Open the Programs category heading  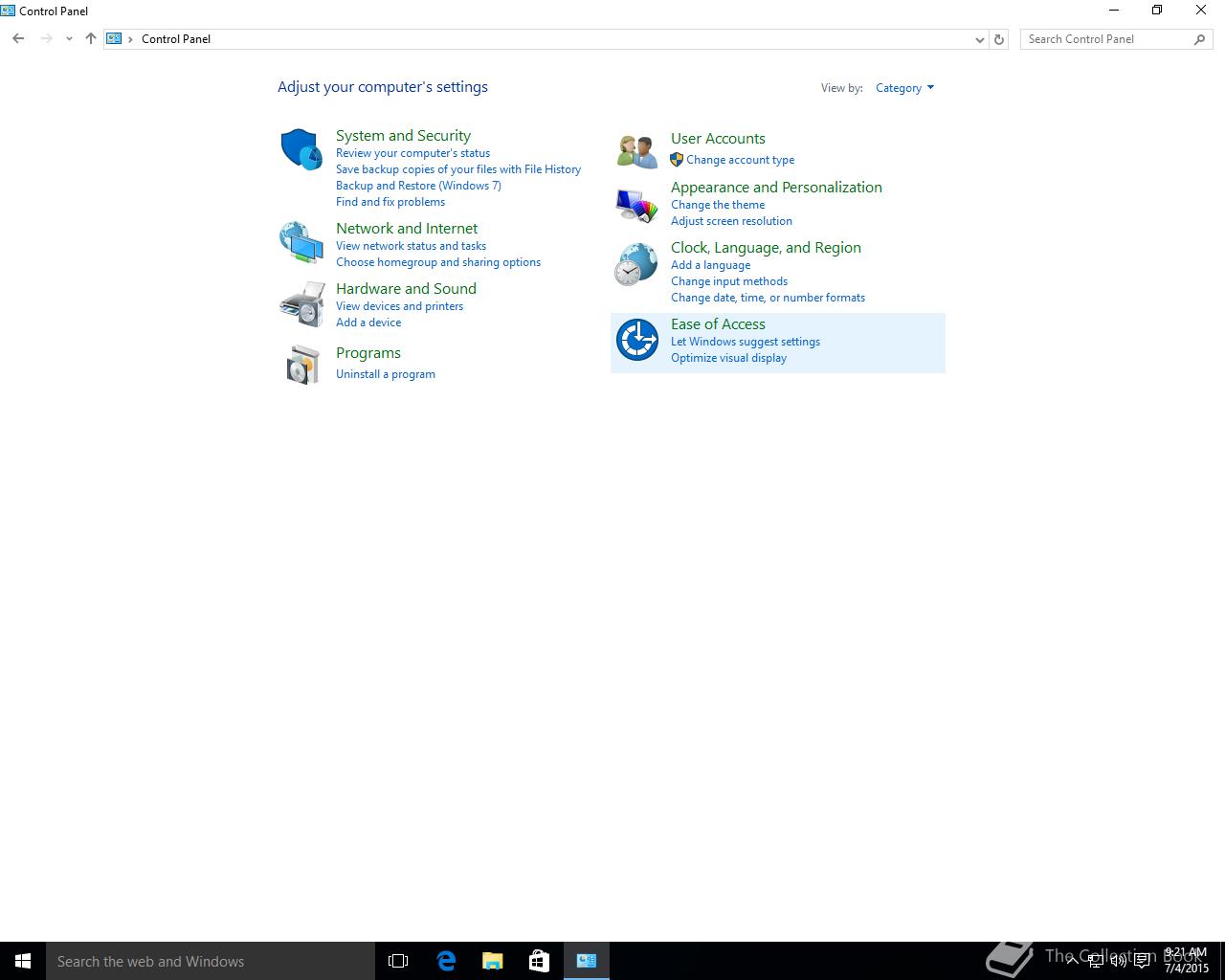point(368,353)
